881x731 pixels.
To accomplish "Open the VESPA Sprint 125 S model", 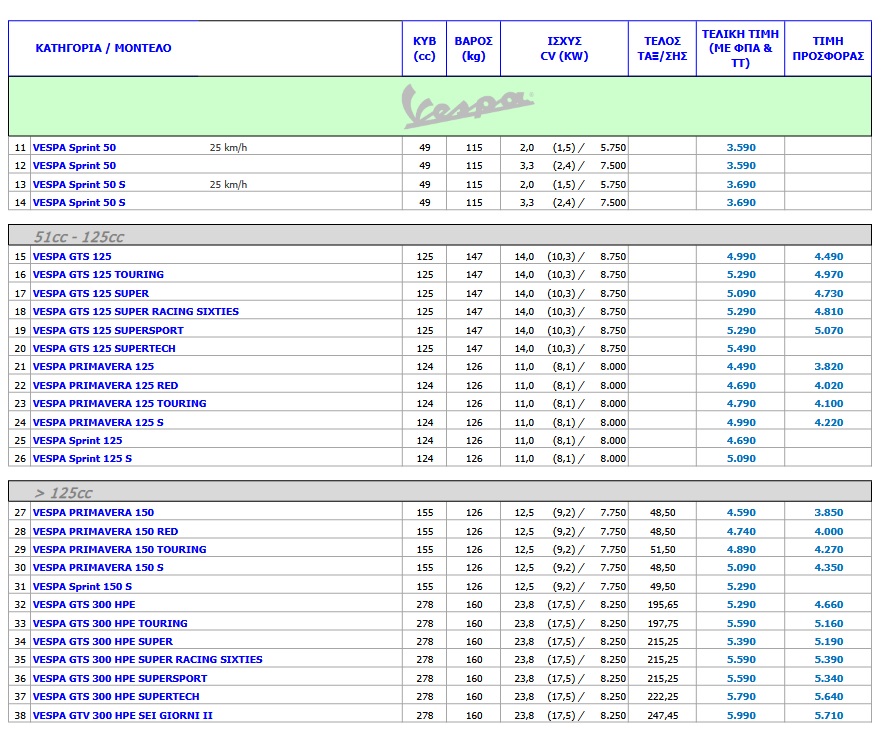I will (x=83, y=458).
